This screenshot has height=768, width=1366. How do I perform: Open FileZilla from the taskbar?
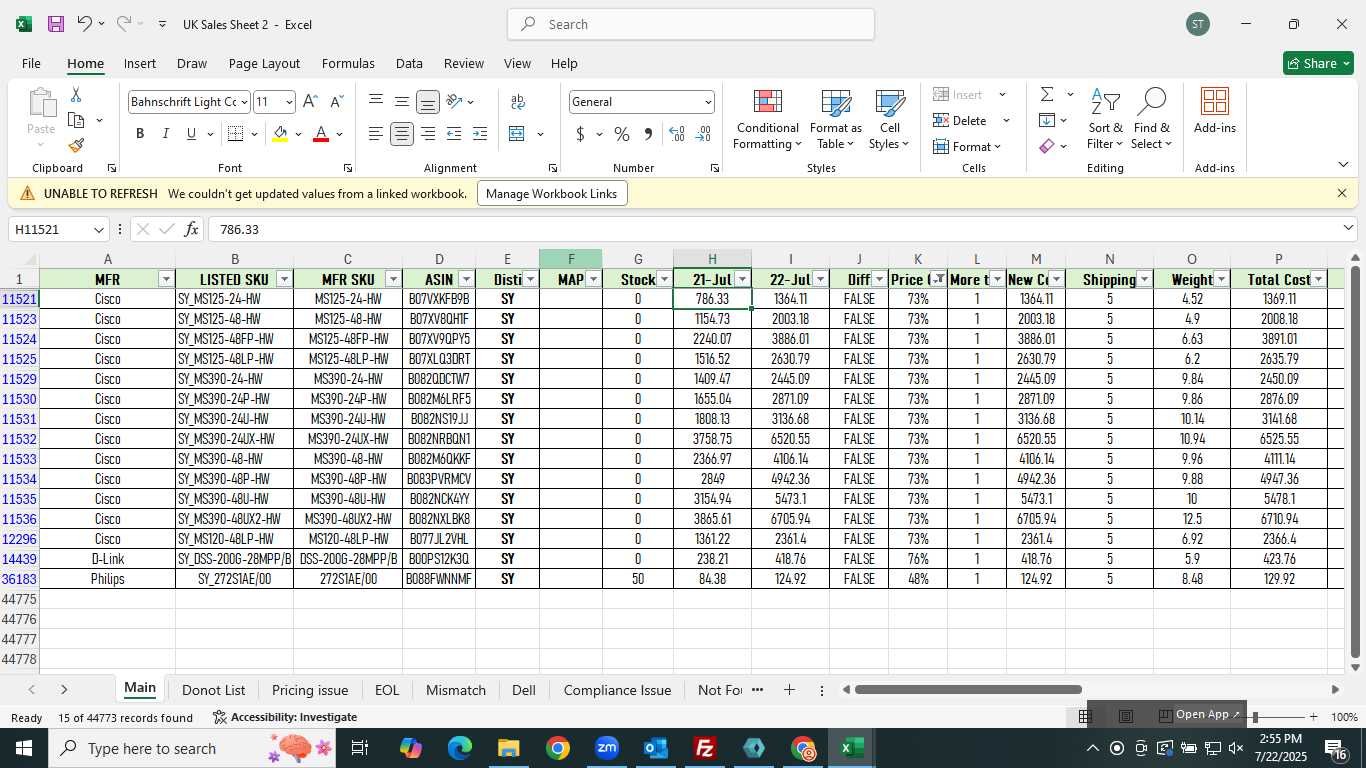(706, 748)
